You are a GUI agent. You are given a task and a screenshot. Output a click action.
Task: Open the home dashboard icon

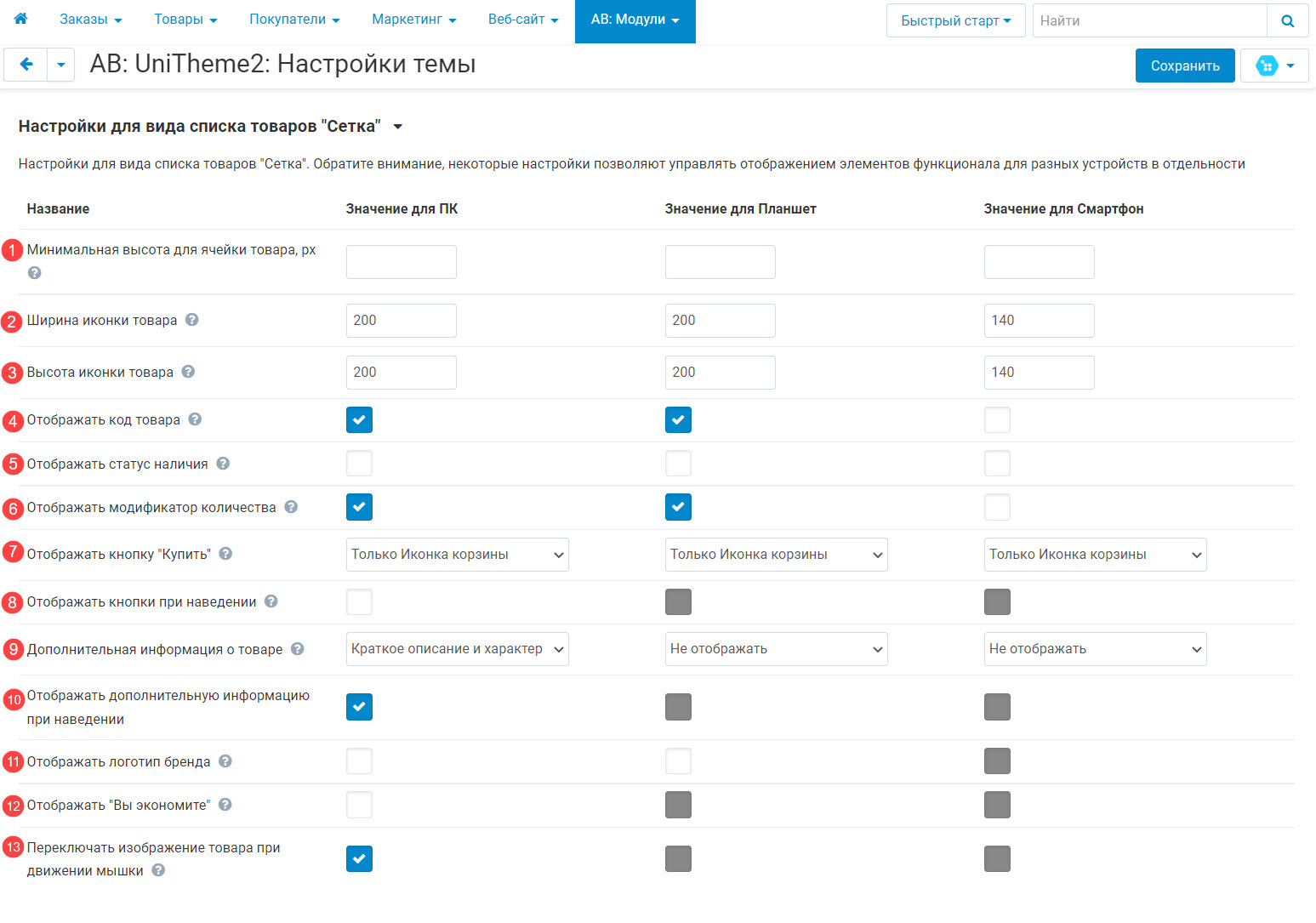coord(20,19)
